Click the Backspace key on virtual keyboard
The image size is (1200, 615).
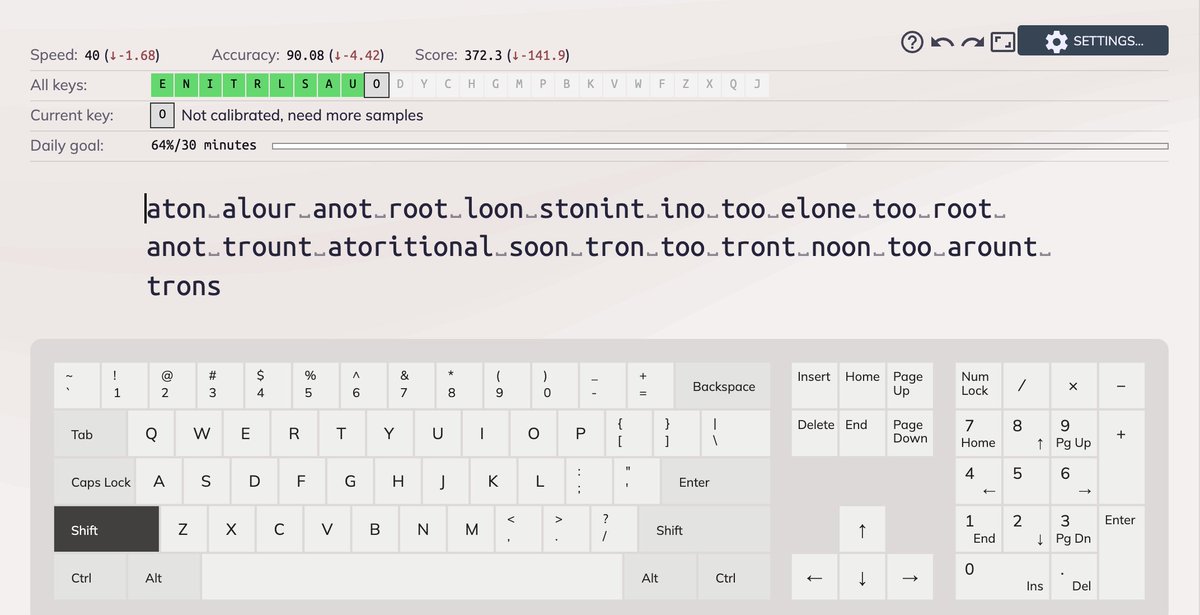(724, 386)
